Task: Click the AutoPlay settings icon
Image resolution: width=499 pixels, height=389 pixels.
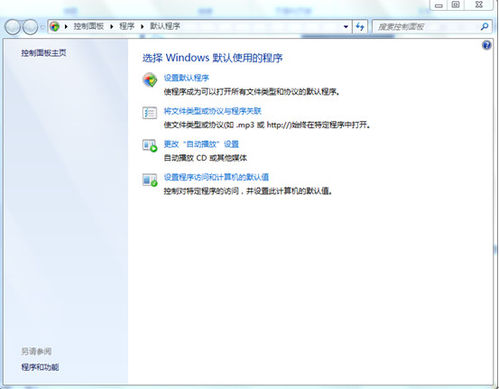Action: (x=150, y=146)
